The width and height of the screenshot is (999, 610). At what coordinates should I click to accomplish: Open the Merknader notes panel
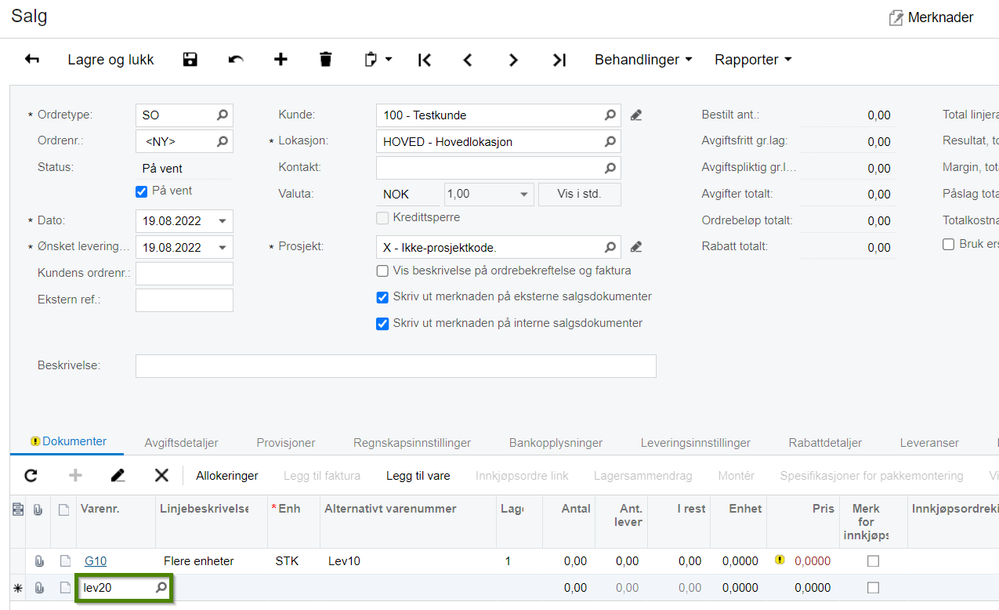click(x=931, y=17)
